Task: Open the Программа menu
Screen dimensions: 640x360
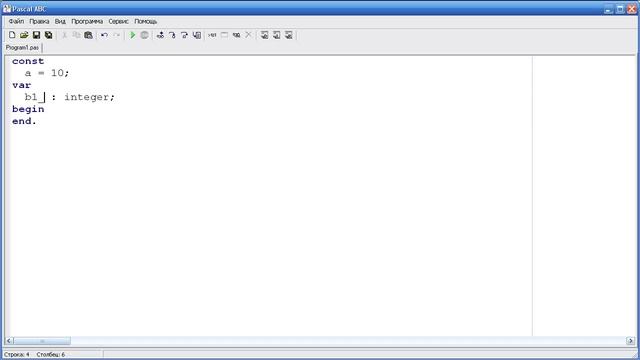Action: click(x=87, y=21)
